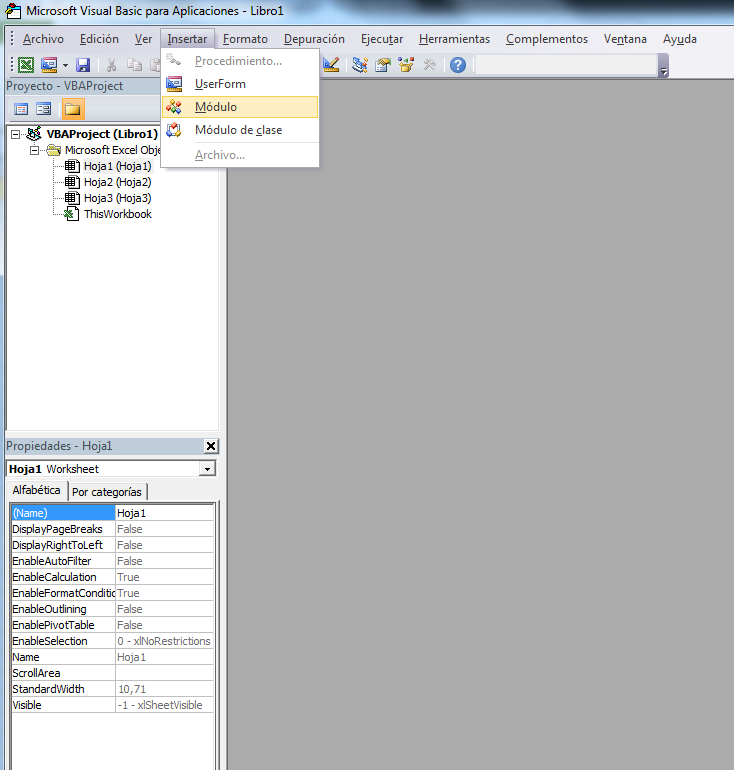The image size is (734, 770).
Task: Open the Edición menu
Action: [99, 39]
